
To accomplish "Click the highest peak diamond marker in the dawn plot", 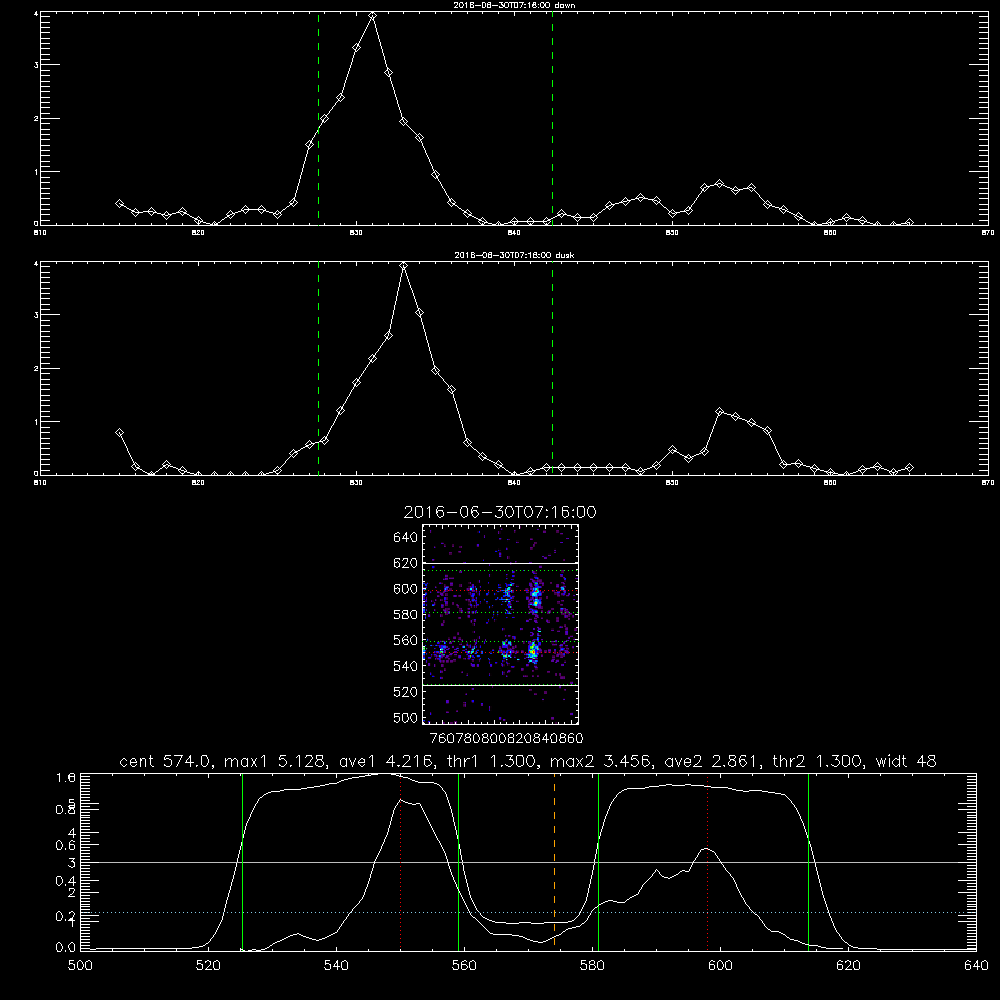I will [372, 15].
